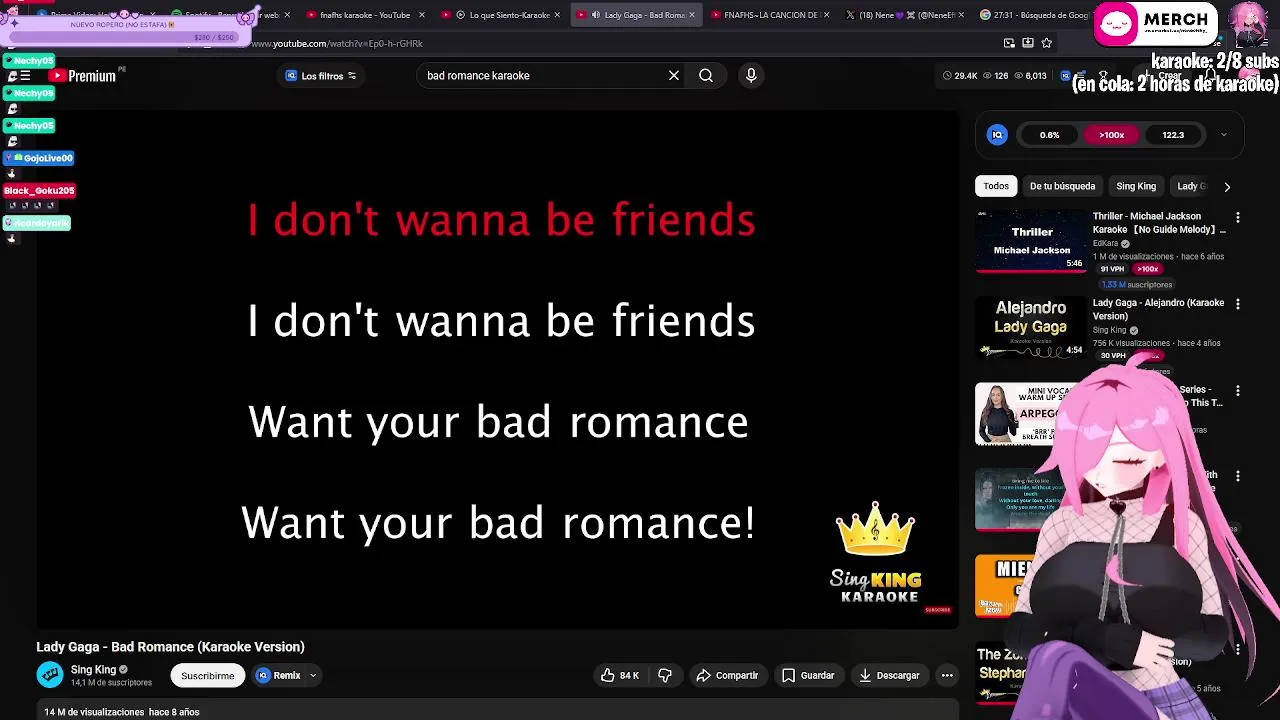Click the 122.3 stat pill
This screenshot has width=1280, height=720.
click(x=1173, y=135)
